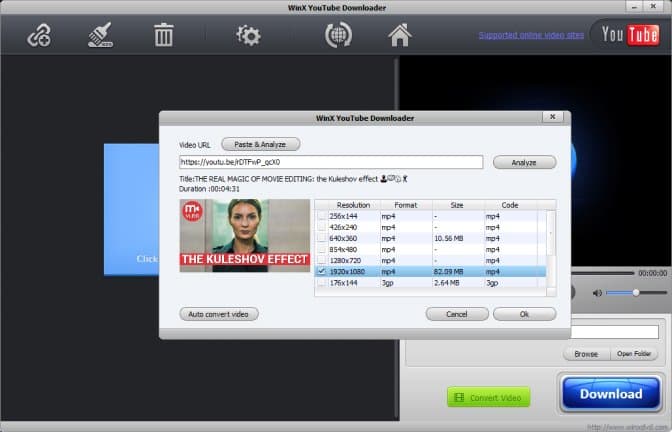The image size is (672, 432).
Task: Click the YouTube logo button
Action: point(629,35)
